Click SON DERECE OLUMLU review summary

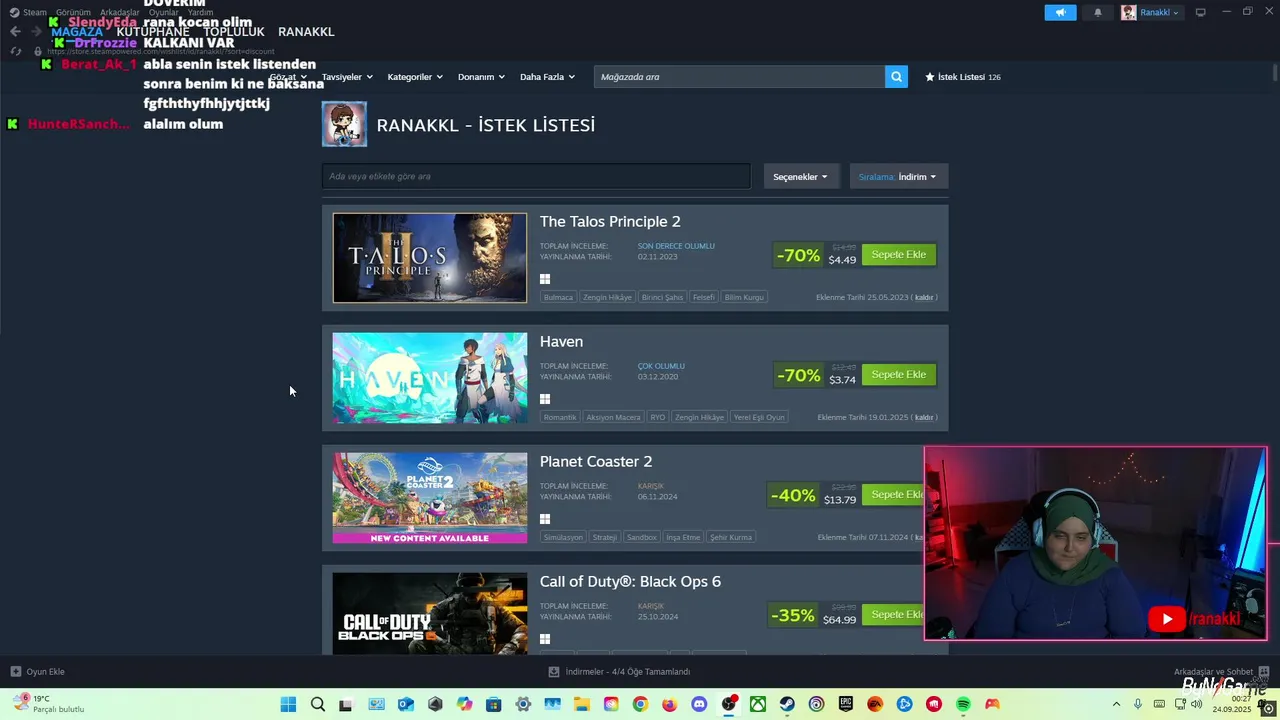(676, 246)
